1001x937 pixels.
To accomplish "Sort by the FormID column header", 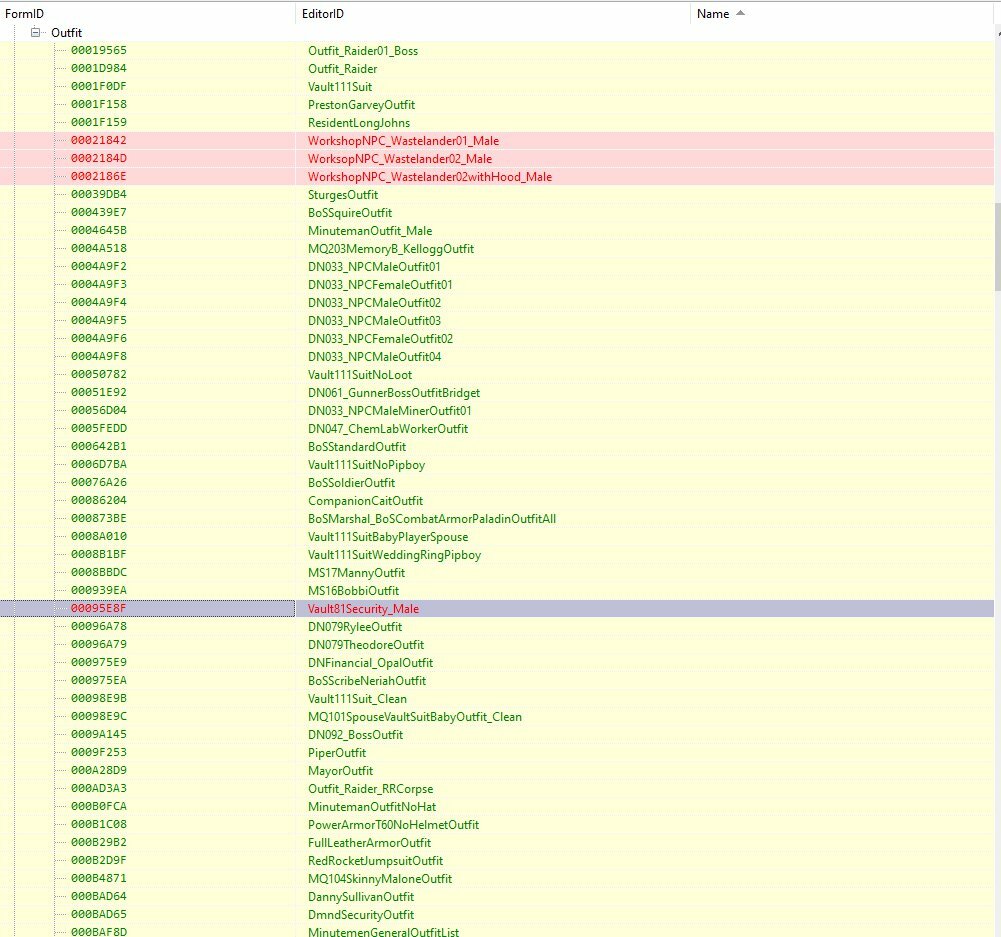I will pos(147,13).
